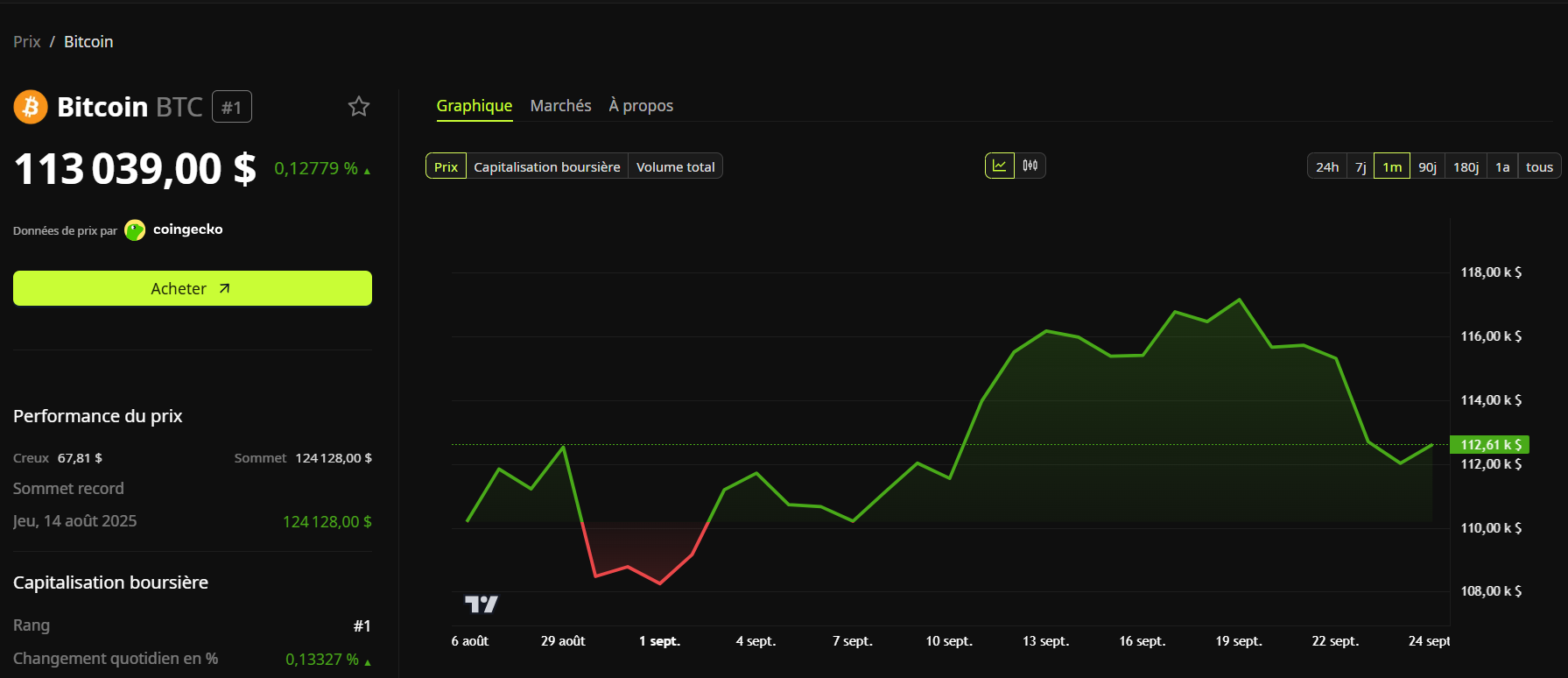Viewport: 1568px width, 678px height.
Task: Click the Acheter buy button
Action: click(x=193, y=288)
